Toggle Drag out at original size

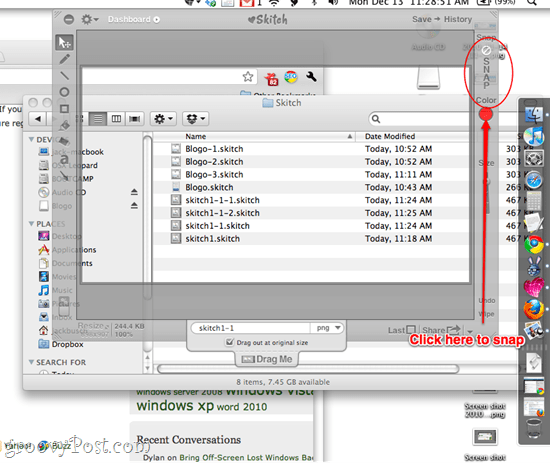pos(230,342)
